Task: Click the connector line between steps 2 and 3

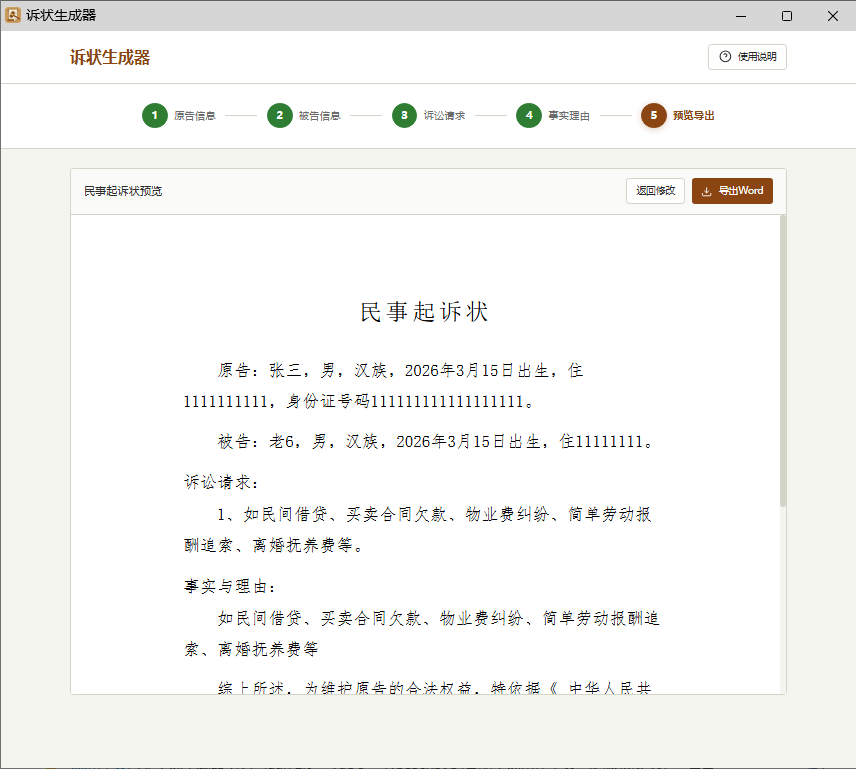Action: pyautogui.click(x=364, y=115)
